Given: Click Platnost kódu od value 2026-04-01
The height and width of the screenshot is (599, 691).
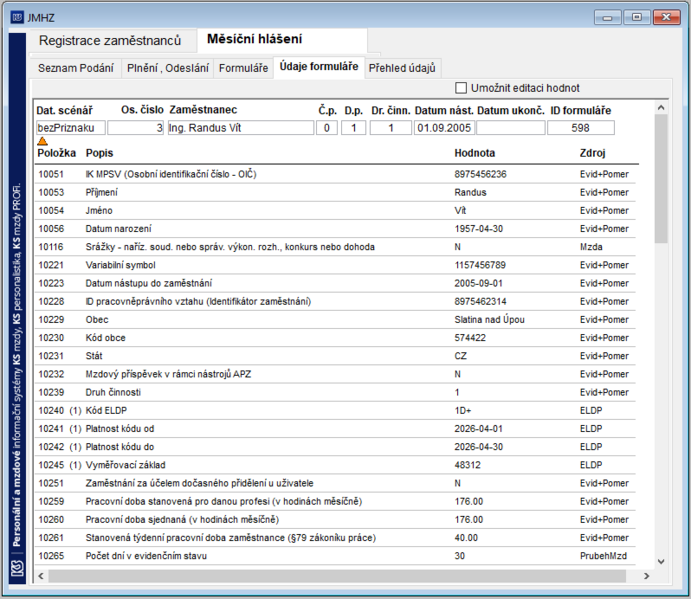Looking at the screenshot, I should coord(479,428).
